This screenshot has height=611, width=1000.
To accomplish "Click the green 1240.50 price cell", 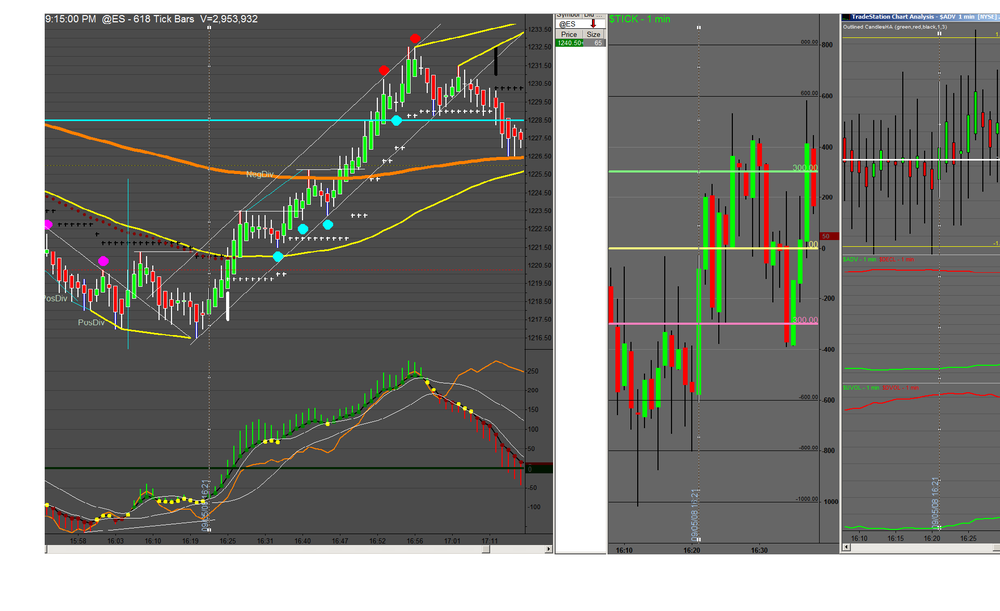I will tap(569, 43).
